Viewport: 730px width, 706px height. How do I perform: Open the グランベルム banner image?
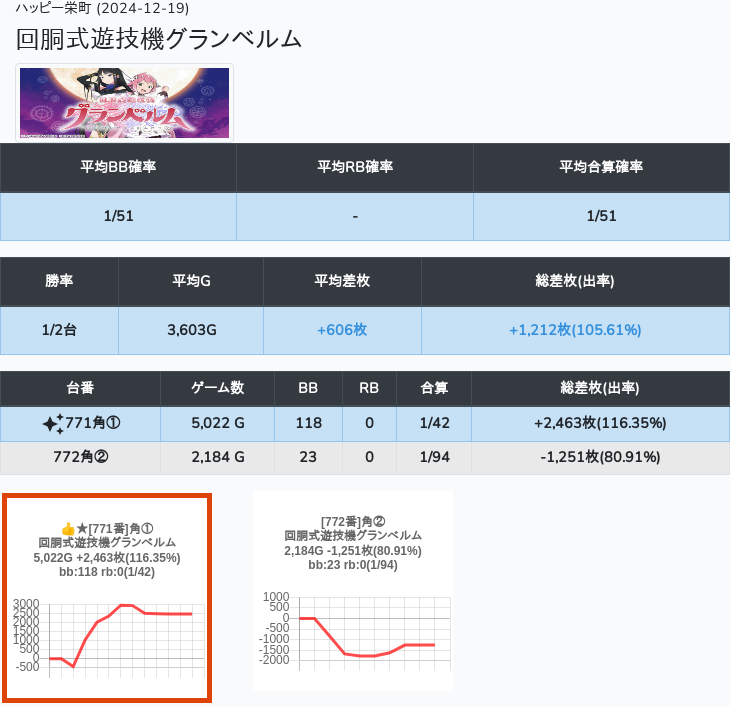pos(125,103)
